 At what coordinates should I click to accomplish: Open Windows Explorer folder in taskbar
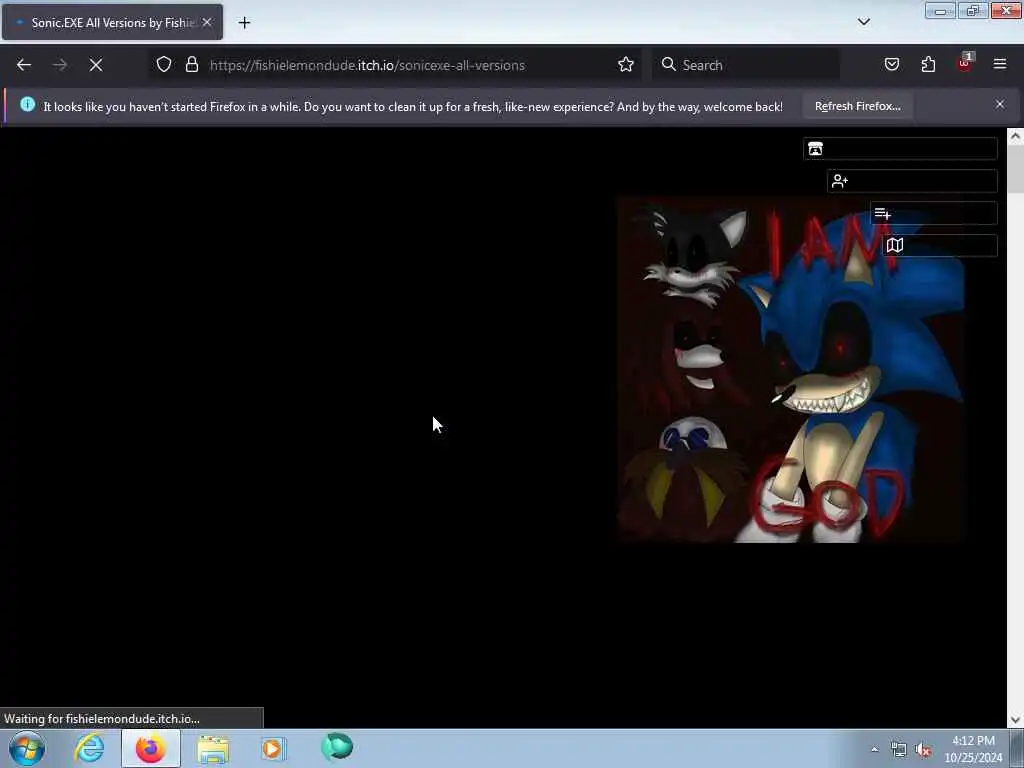pos(213,749)
